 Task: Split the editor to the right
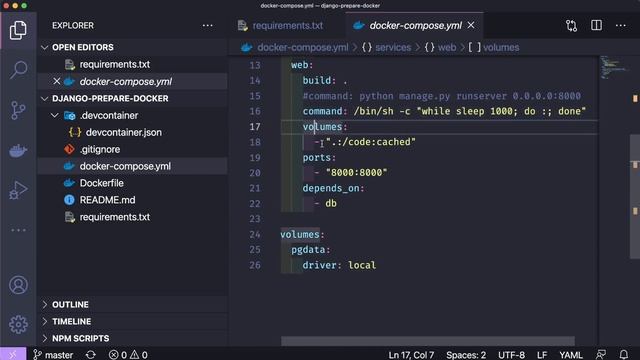(596, 25)
